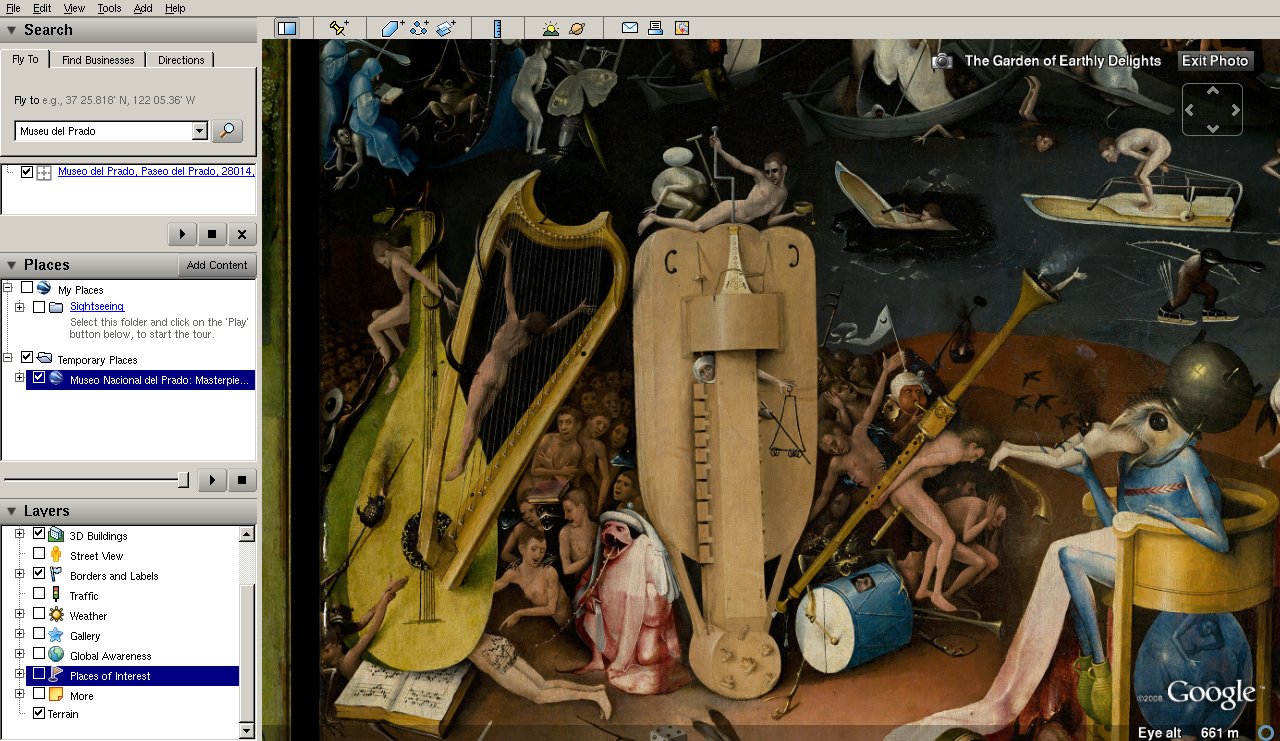Uncheck the Temporary Places checkbox
The width and height of the screenshot is (1280, 741).
pos(27,357)
